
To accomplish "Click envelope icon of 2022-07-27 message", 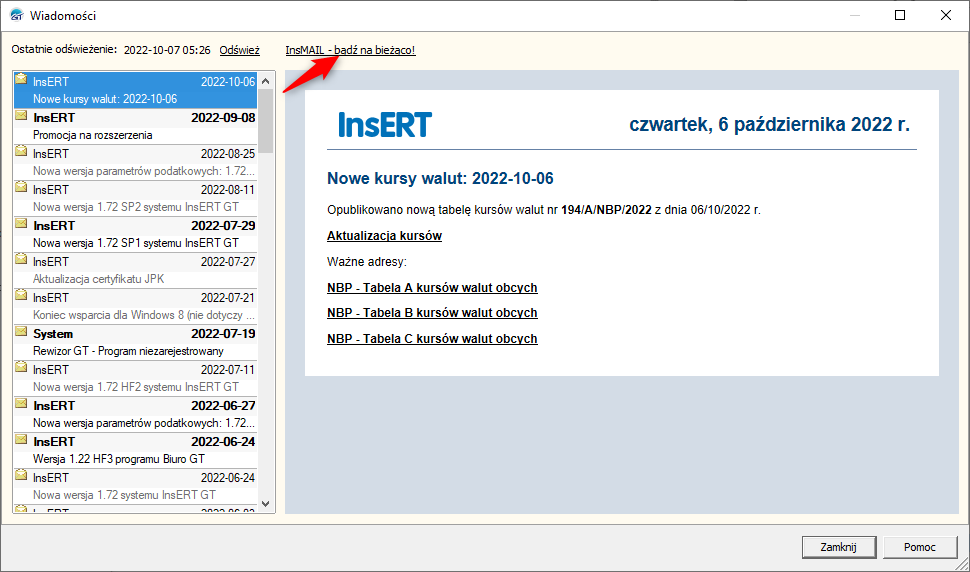I will [21, 259].
